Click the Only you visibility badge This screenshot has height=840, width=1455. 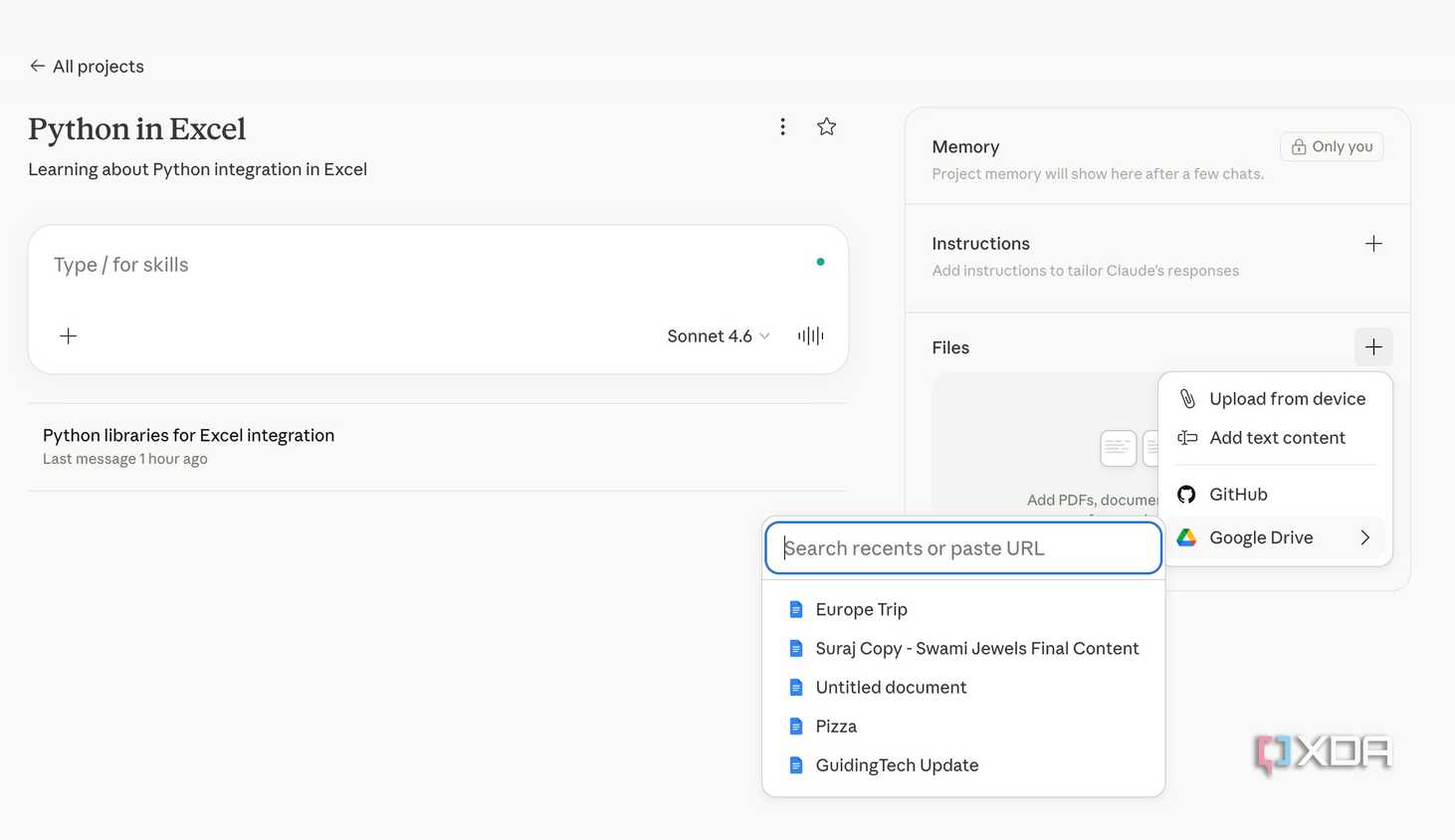point(1332,147)
